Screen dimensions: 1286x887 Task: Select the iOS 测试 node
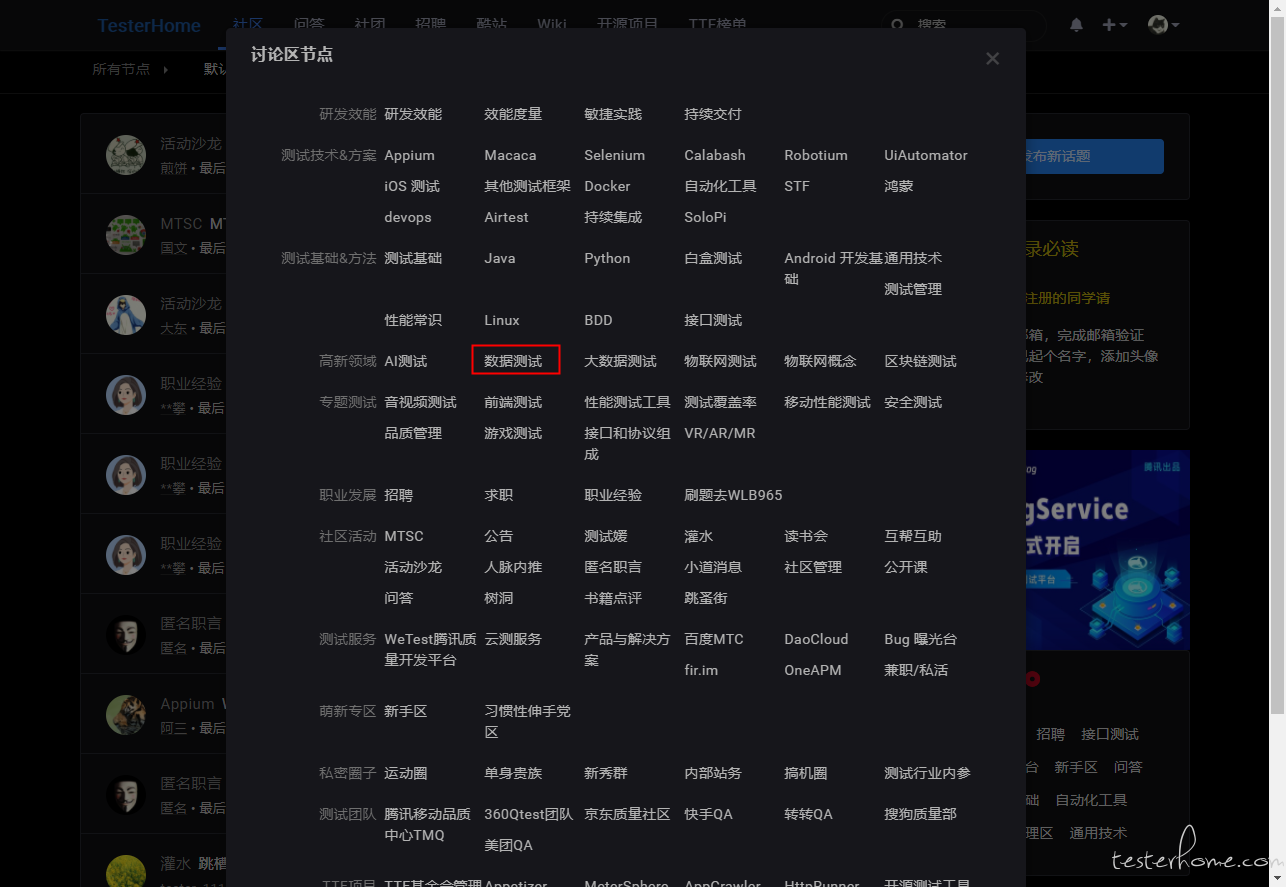pyautogui.click(x=412, y=186)
